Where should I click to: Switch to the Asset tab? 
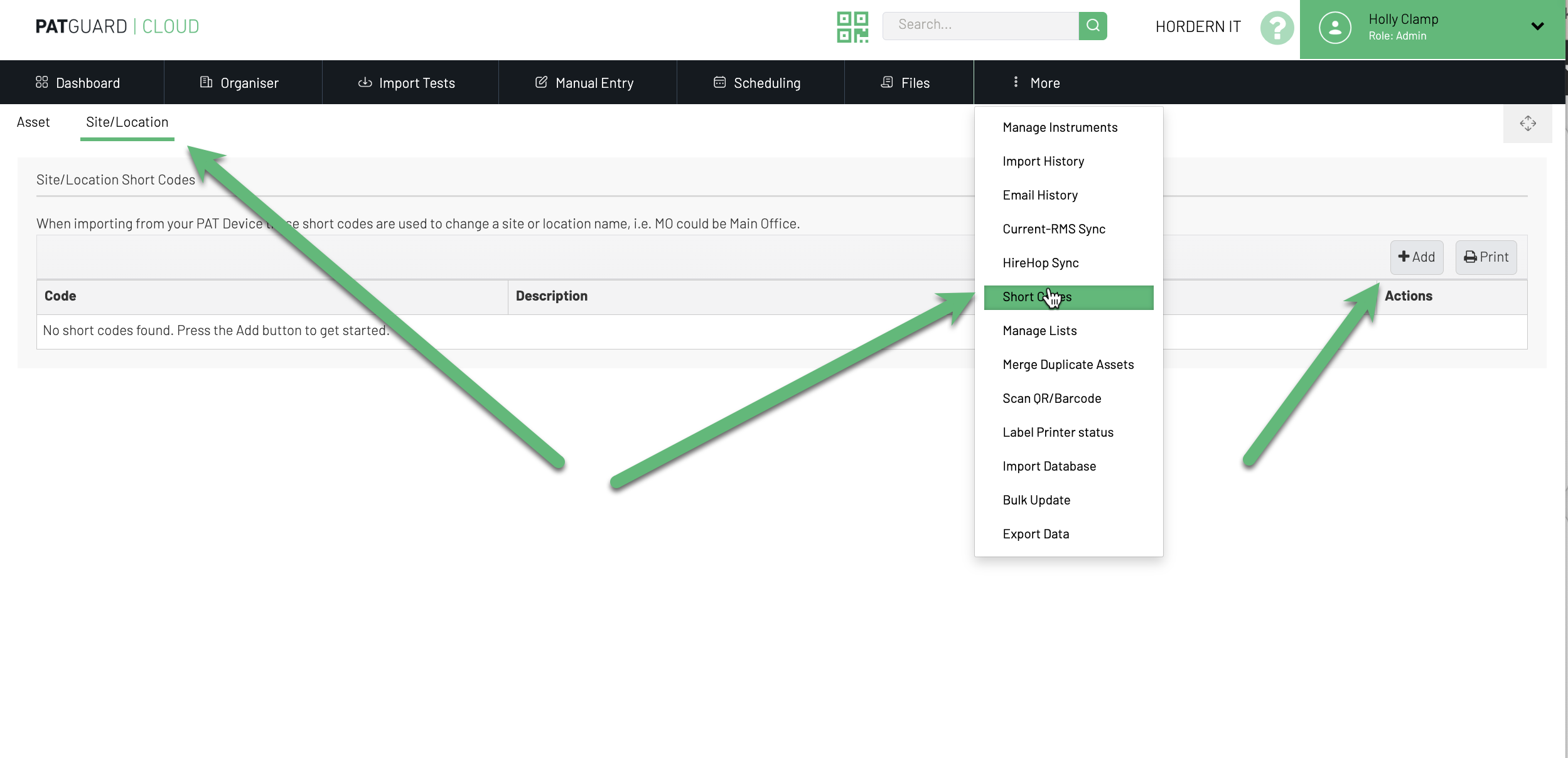[x=33, y=122]
